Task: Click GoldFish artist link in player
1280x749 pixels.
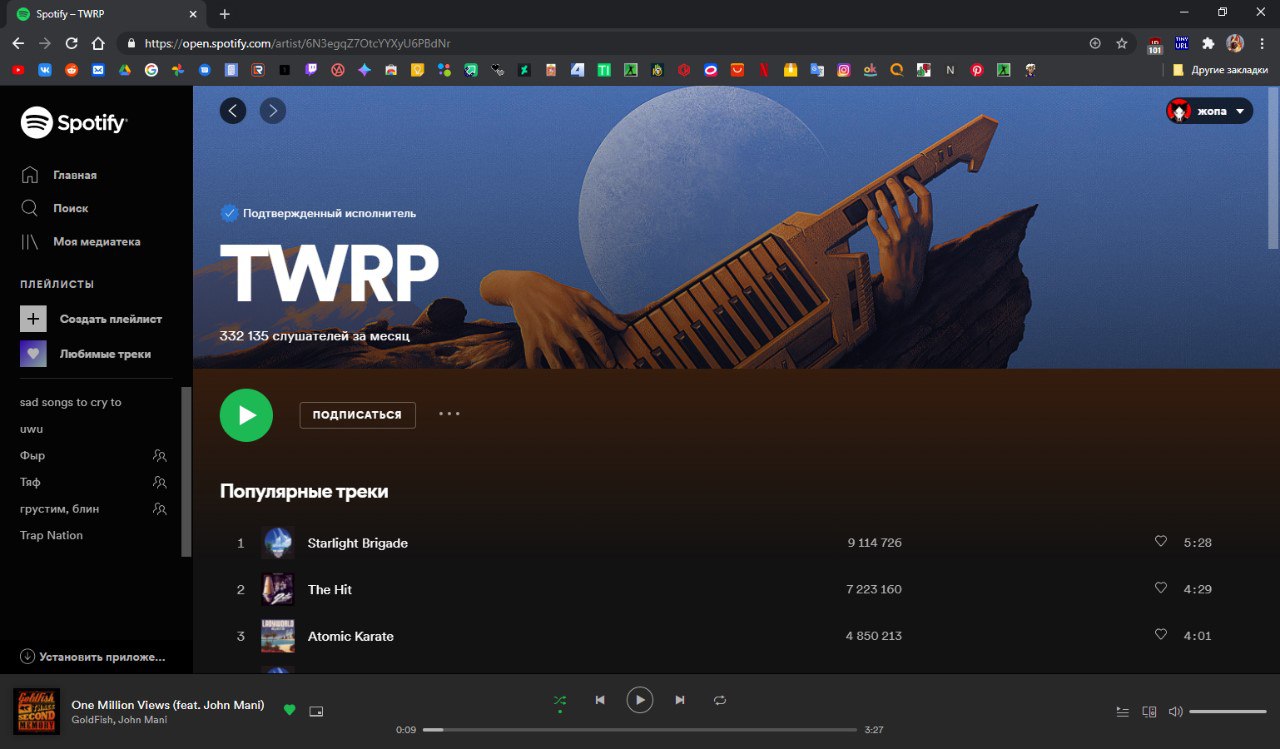Action: [x=92, y=720]
